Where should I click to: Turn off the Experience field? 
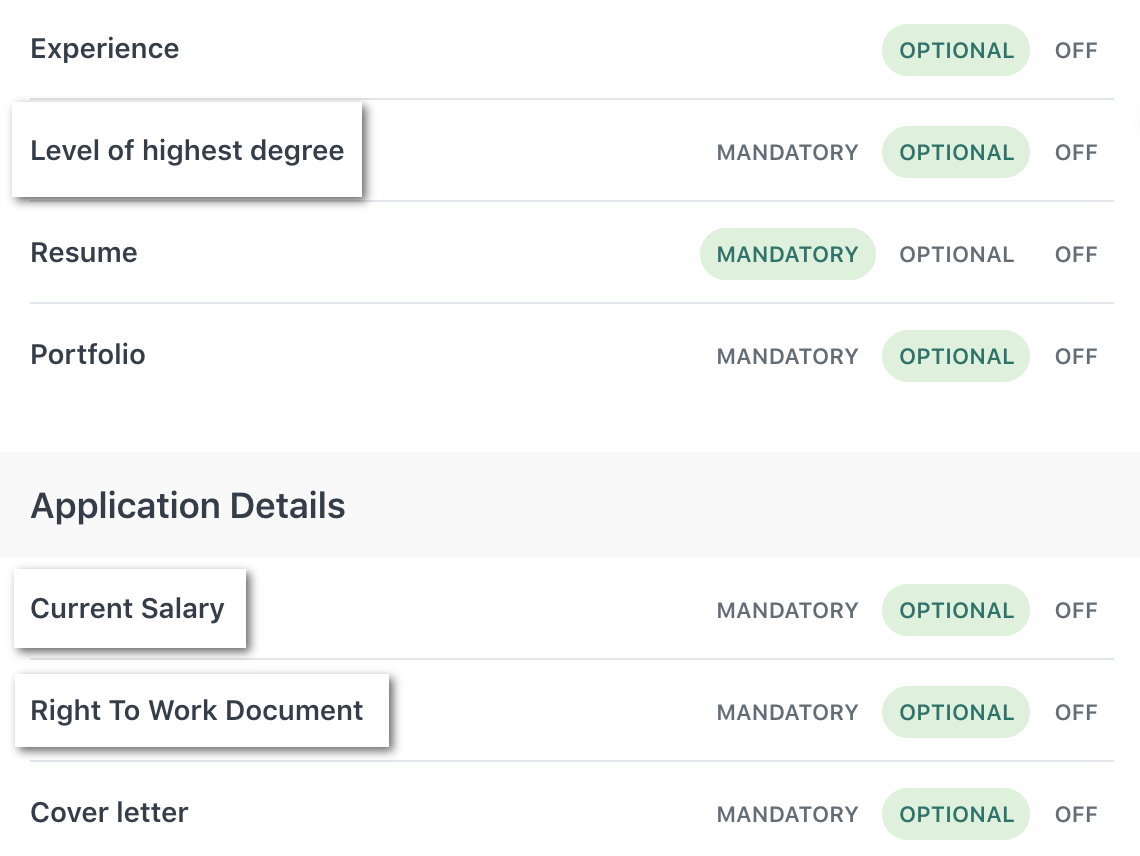[1075, 50]
